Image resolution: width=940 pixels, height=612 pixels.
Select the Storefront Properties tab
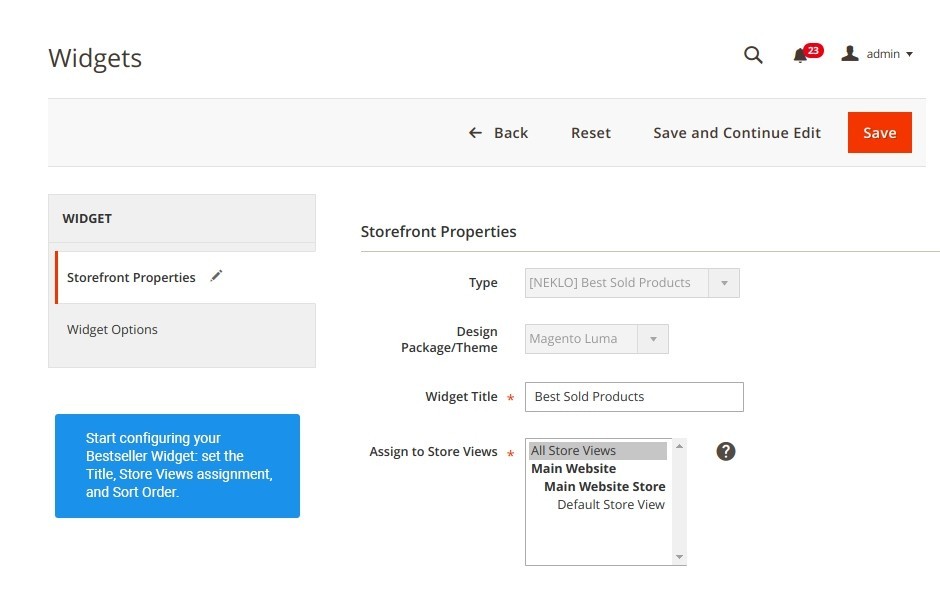tap(131, 278)
